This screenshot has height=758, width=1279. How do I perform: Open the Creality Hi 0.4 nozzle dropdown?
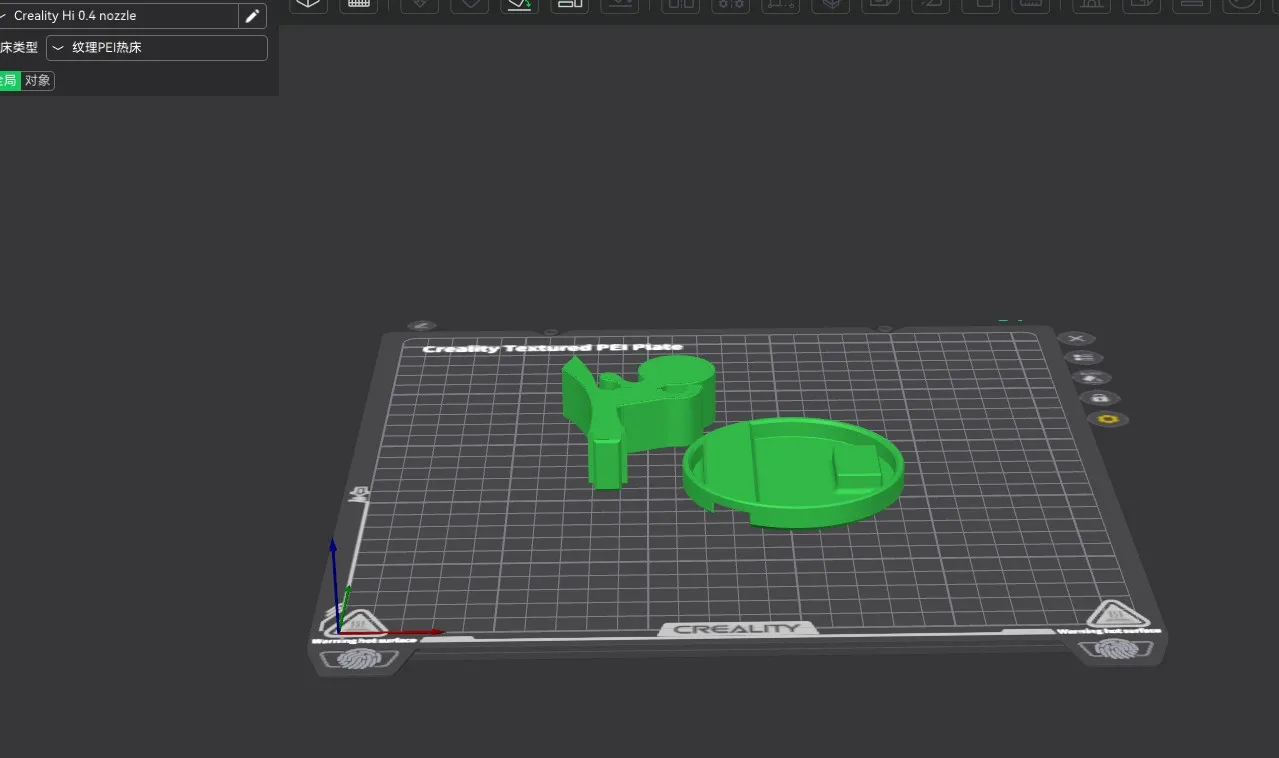pyautogui.click(x=120, y=16)
